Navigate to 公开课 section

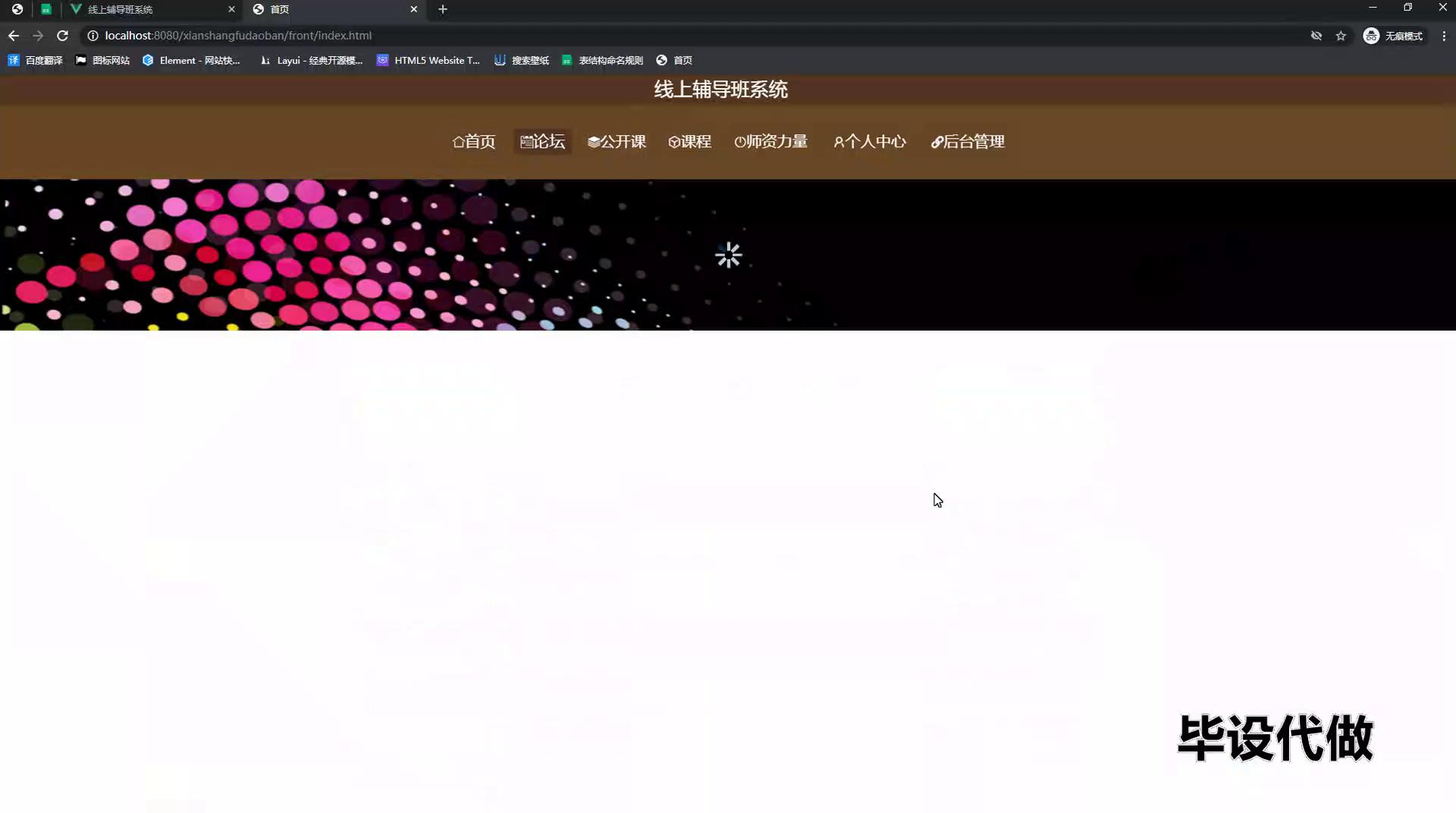click(x=617, y=142)
